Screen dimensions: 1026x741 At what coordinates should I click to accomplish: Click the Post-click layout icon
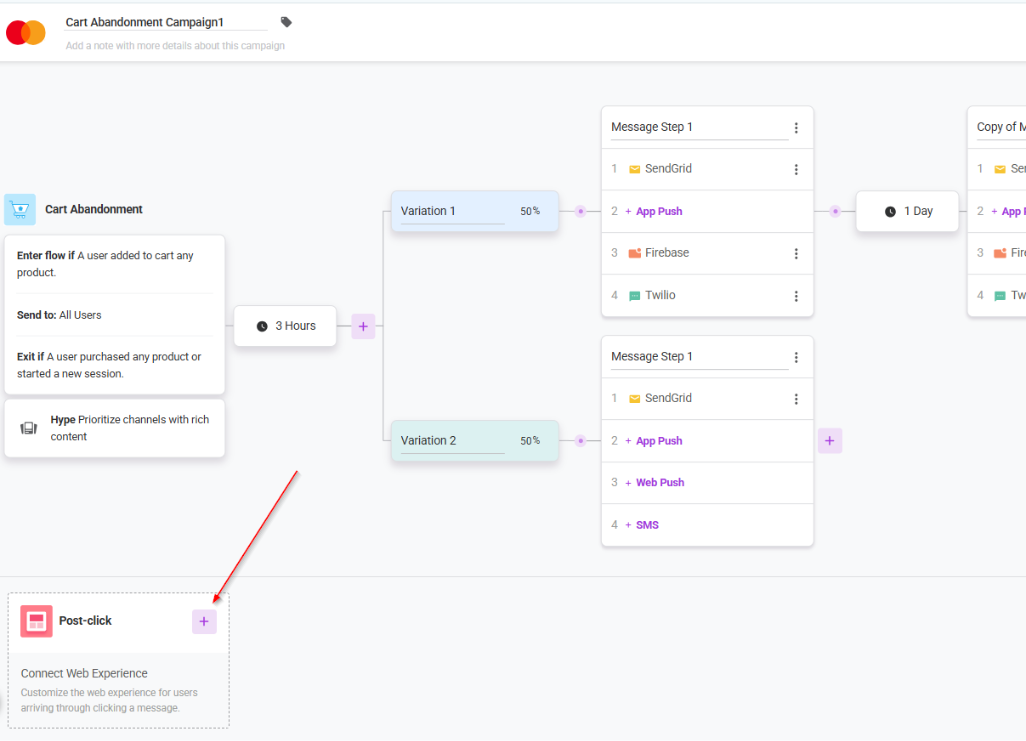point(37,621)
